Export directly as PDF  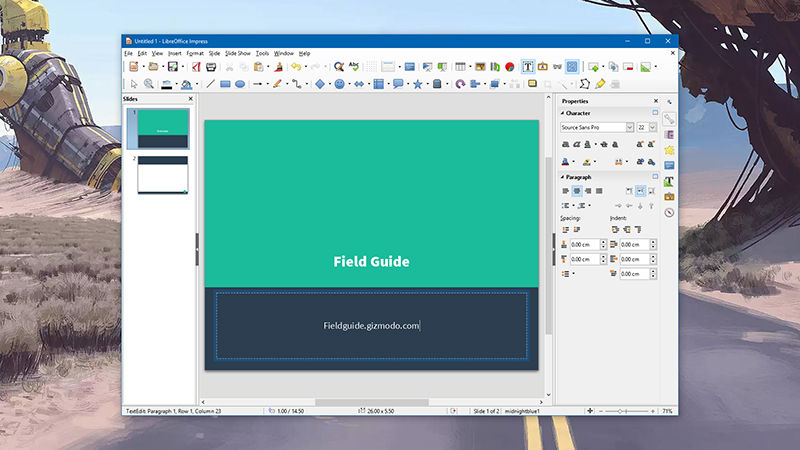point(196,67)
